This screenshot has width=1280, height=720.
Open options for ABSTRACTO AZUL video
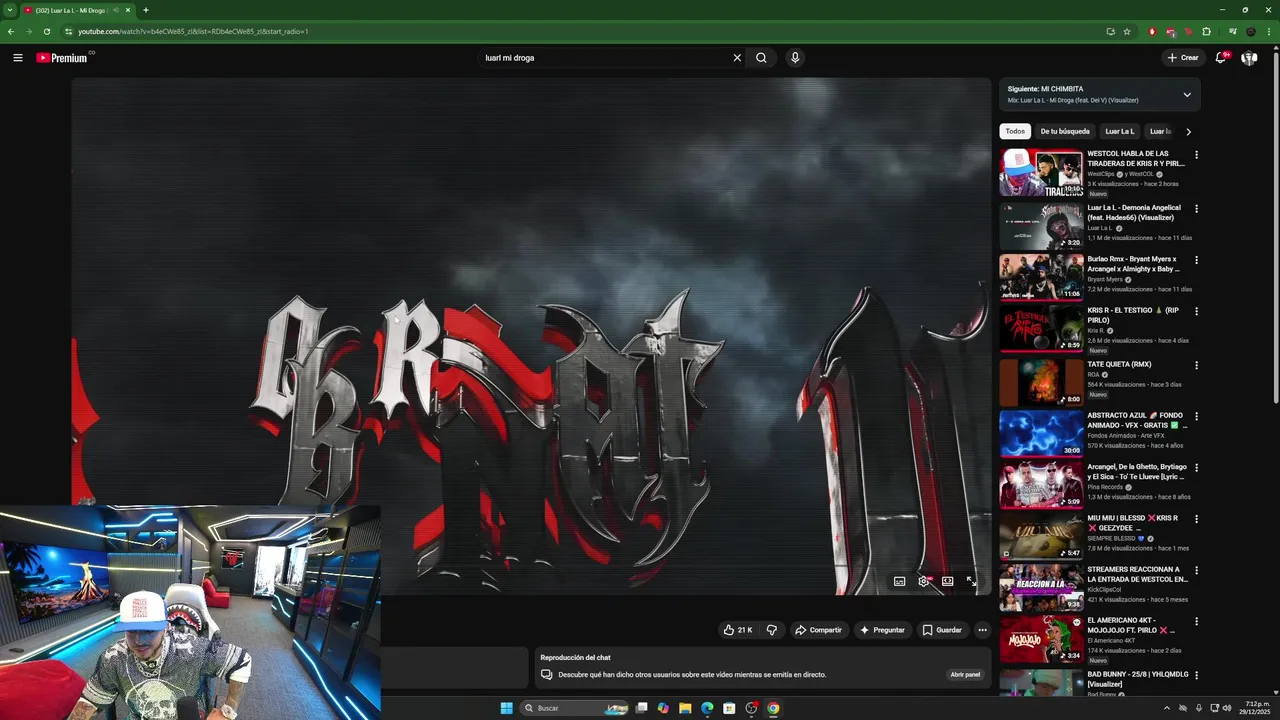[1196, 416]
